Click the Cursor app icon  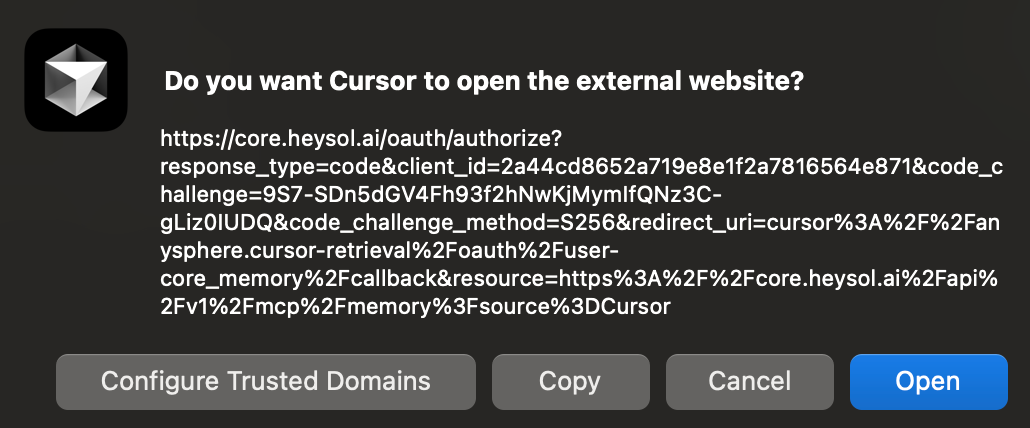[x=76, y=80]
